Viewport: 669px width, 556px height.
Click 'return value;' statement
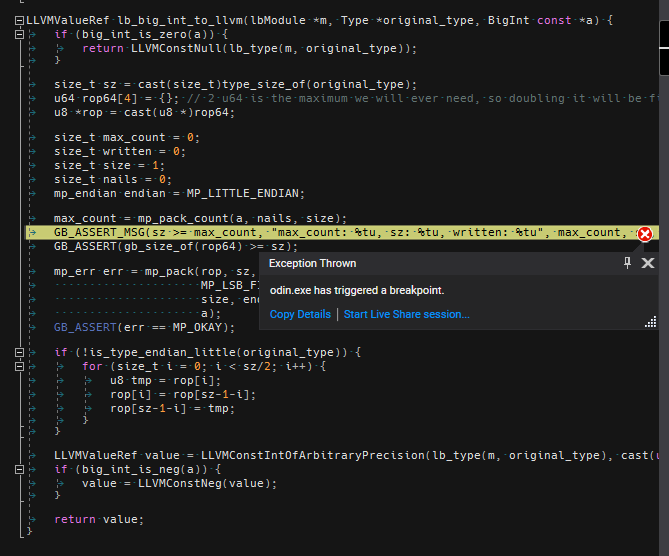pyautogui.click(x=99, y=519)
